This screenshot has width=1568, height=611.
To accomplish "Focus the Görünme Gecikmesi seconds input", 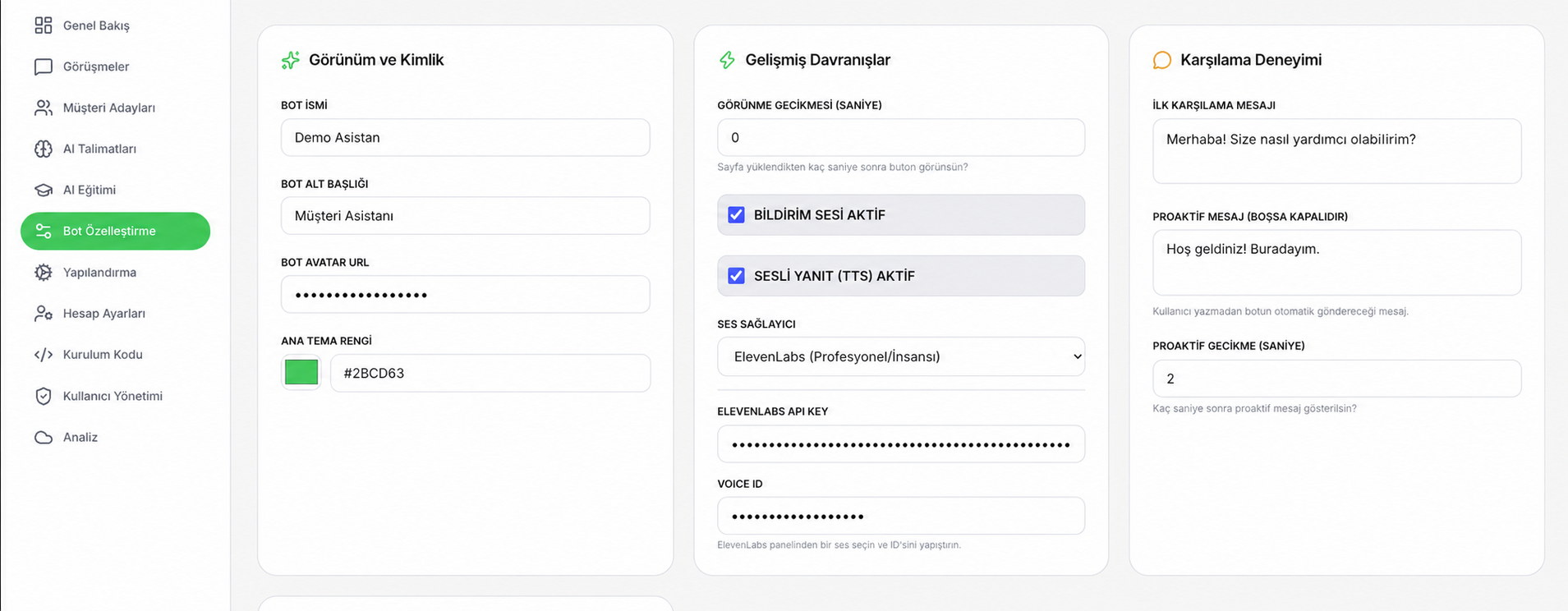I will [901, 137].
